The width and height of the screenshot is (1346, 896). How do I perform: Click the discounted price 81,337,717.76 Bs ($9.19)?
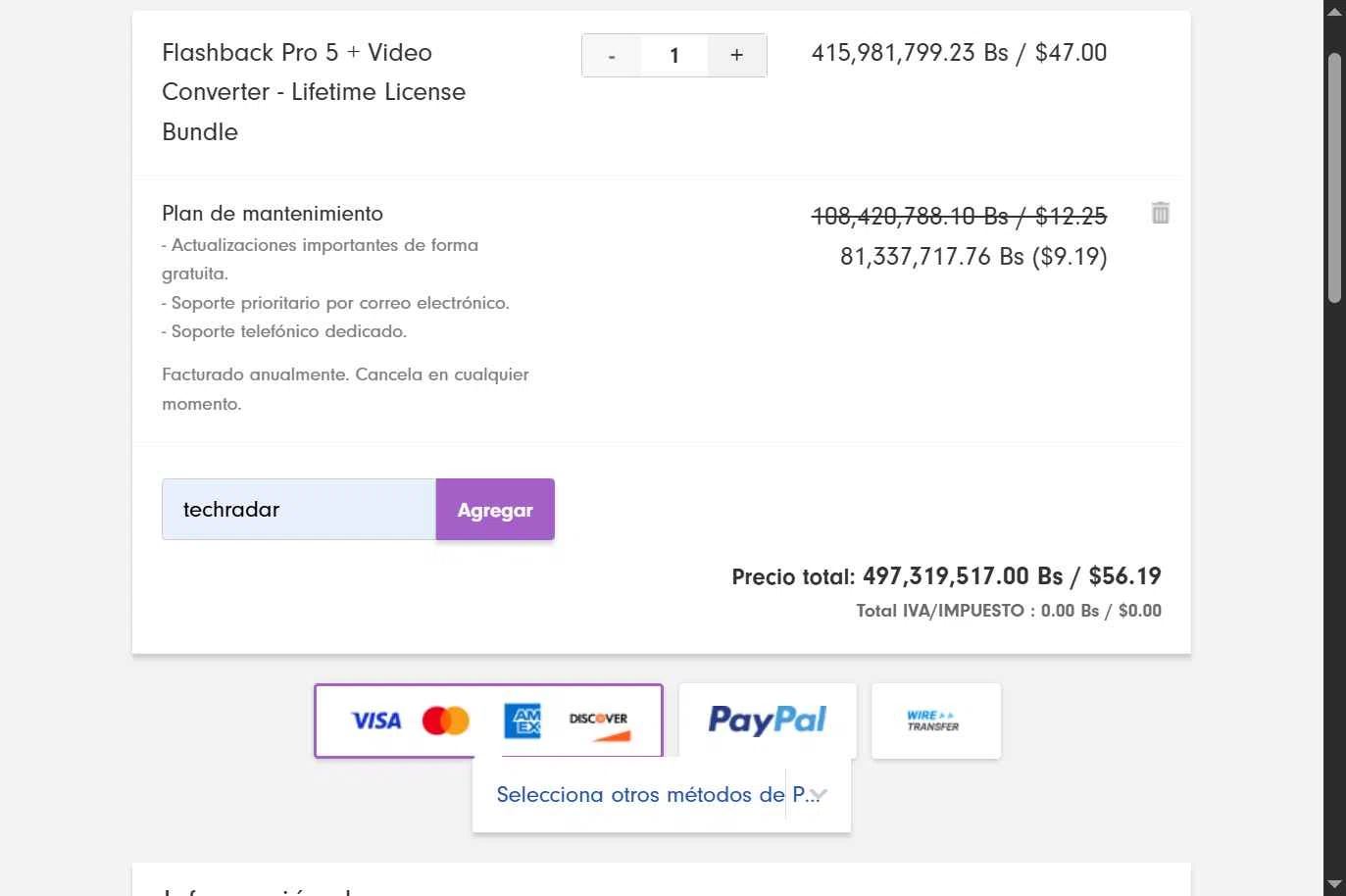tap(973, 257)
